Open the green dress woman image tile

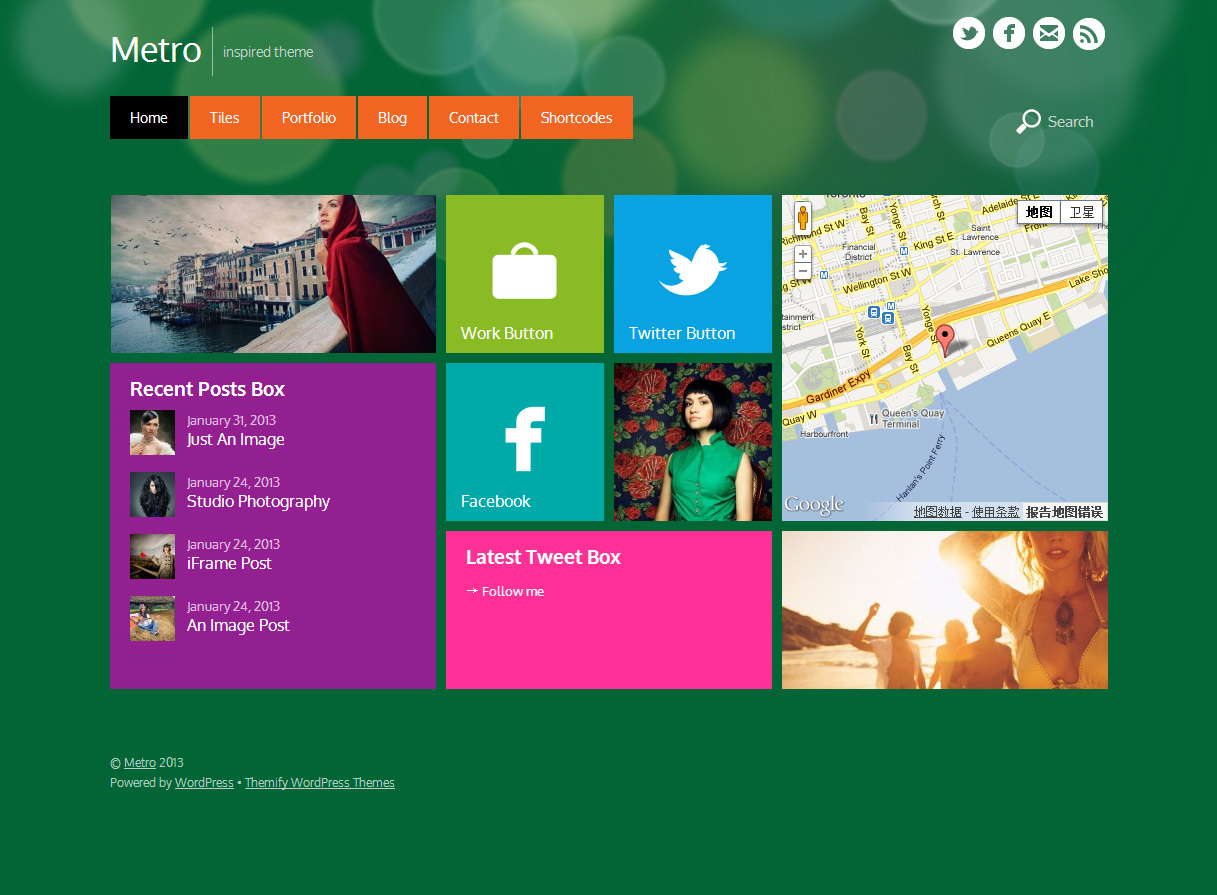[x=693, y=442]
